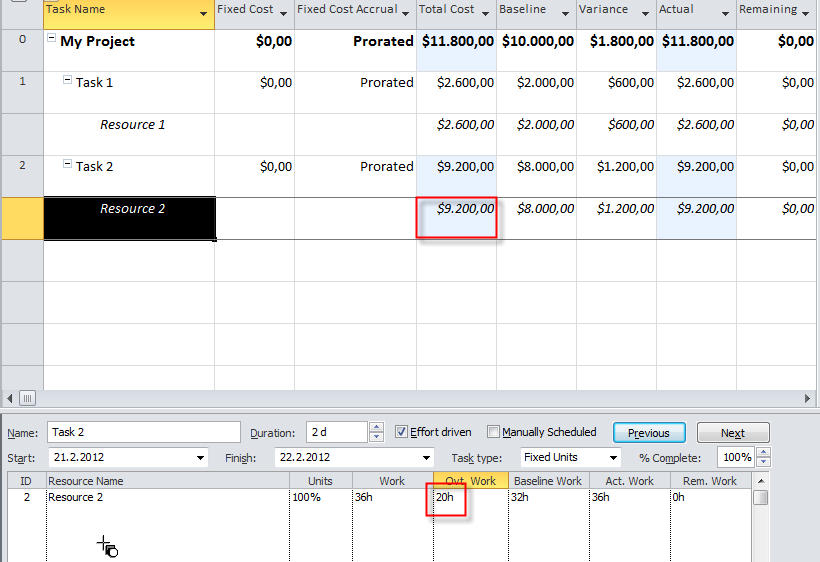Click the Variance column filter arrow

[645, 13]
